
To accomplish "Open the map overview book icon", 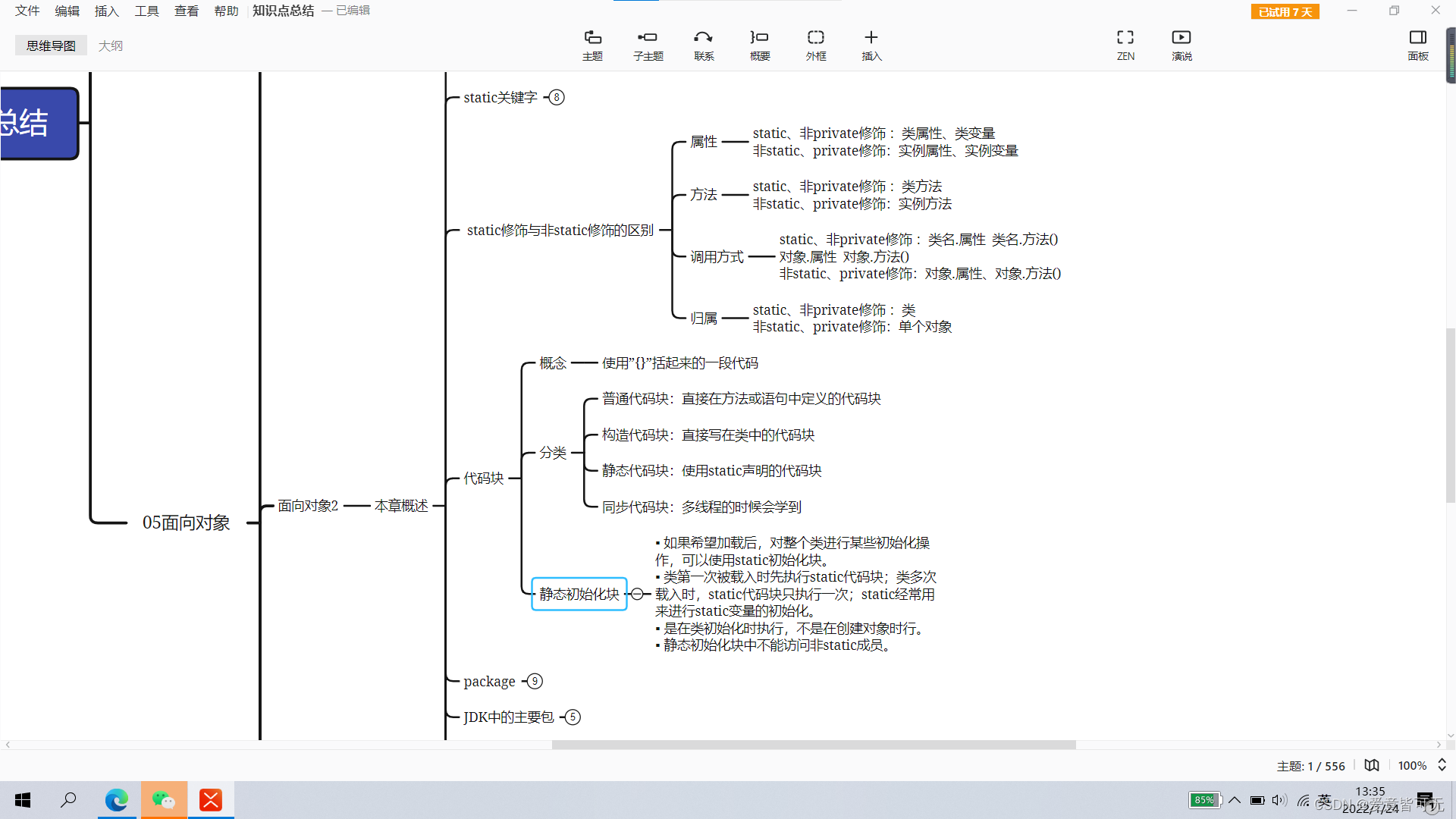I will tap(1372, 765).
